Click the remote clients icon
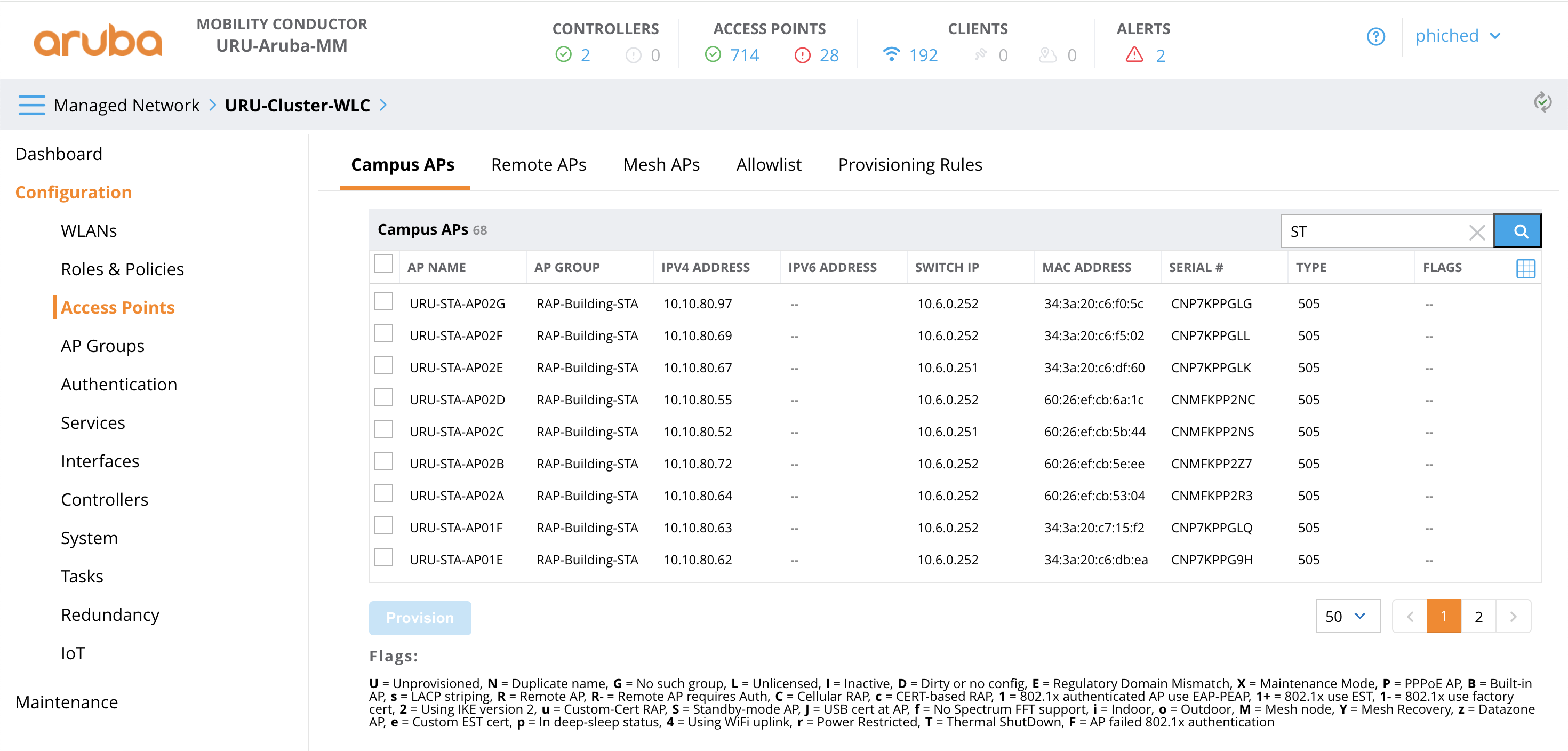 1047,55
